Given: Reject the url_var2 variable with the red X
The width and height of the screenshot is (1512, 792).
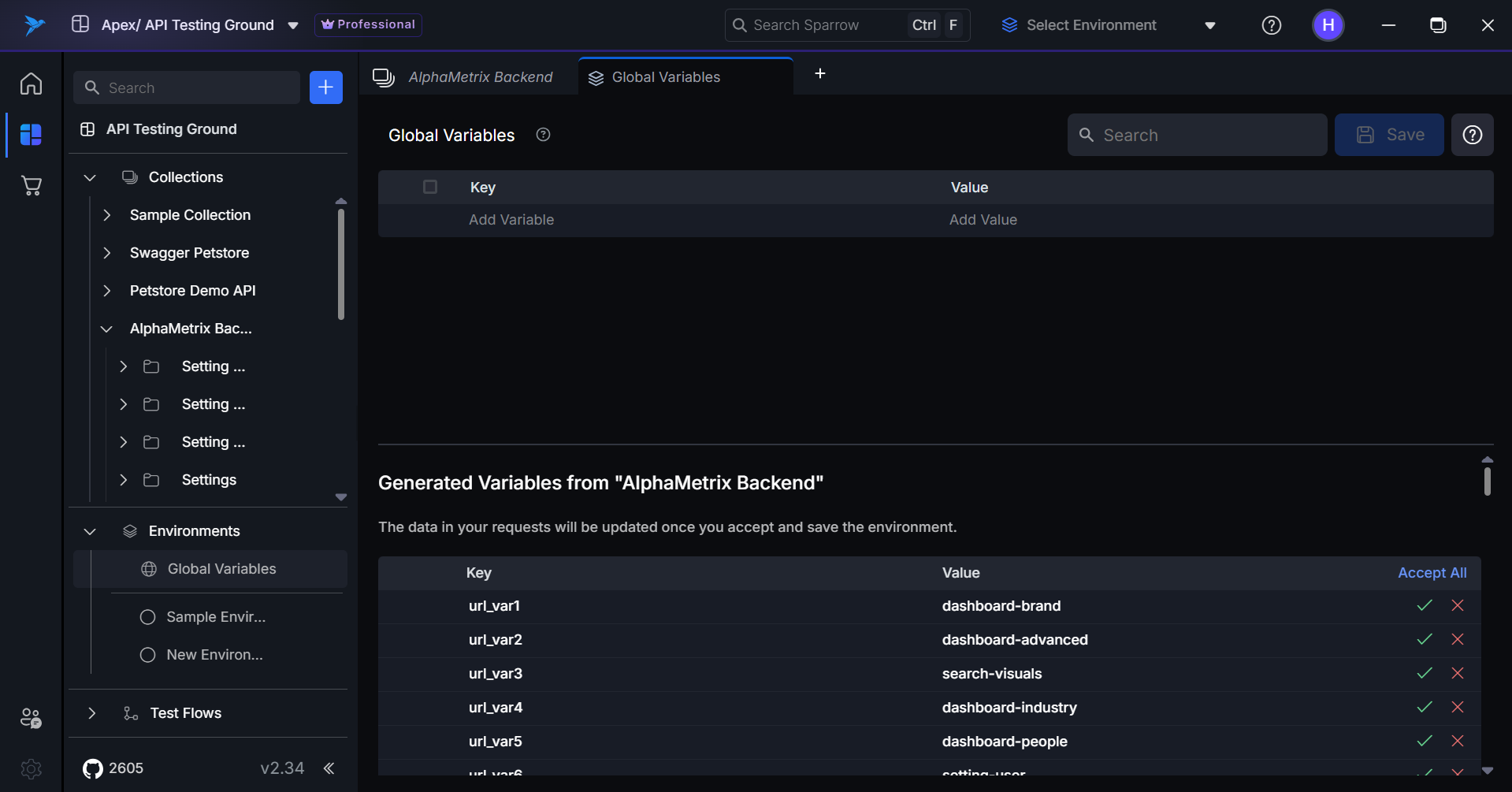Looking at the screenshot, I should click(x=1457, y=639).
